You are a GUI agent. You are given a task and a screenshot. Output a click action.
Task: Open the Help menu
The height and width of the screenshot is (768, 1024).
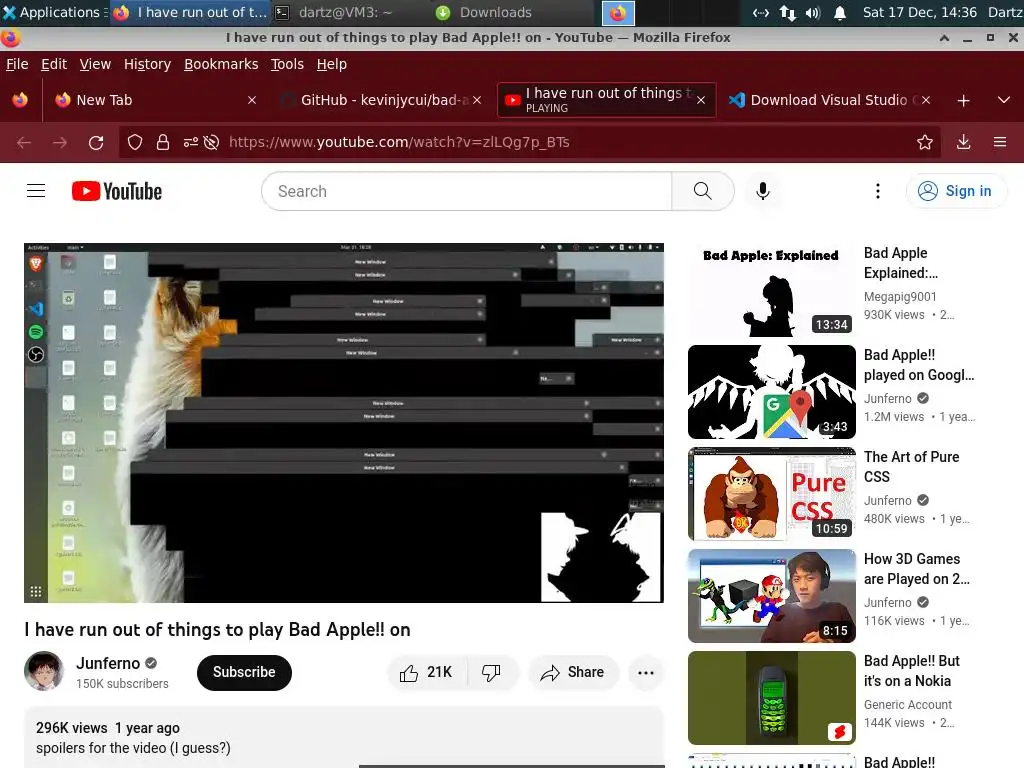point(331,64)
